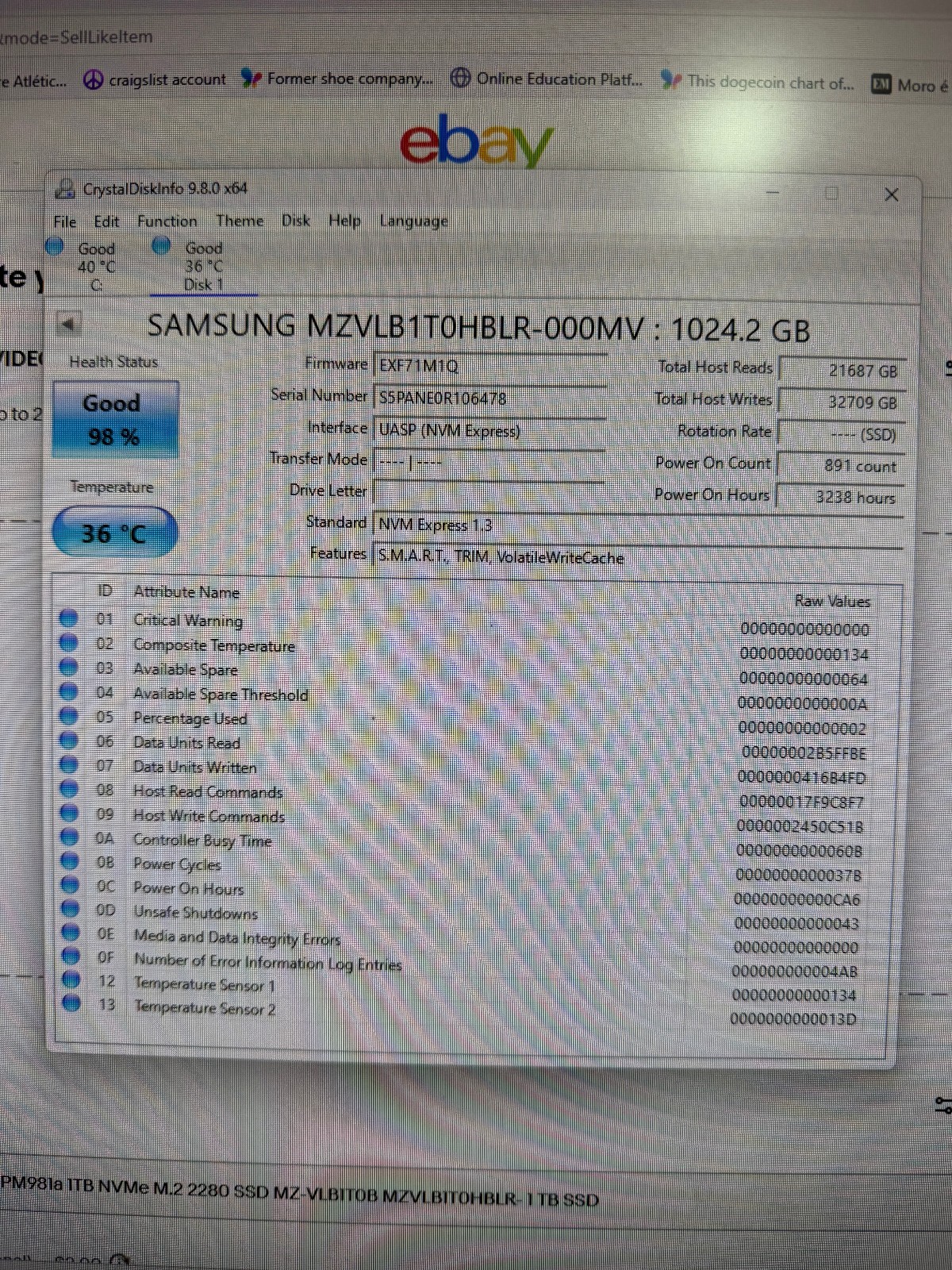Screen dimensions: 952x1270
Task: Click the status dot for Available Spare Threshold
Action: click(69, 691)
